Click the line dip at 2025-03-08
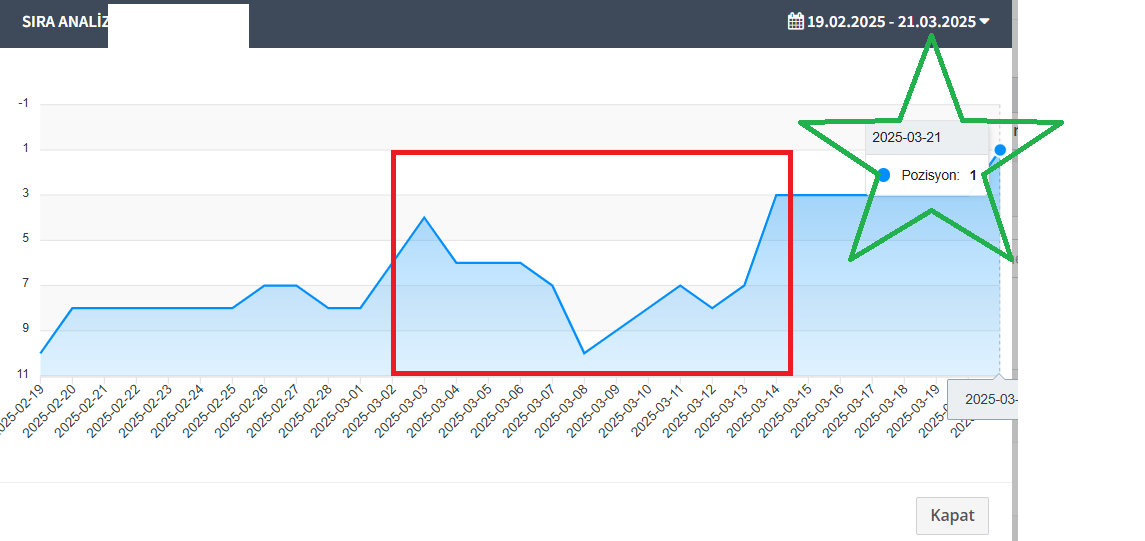The width and height of the screenshot is (1145, 541). tap(583, 353)
